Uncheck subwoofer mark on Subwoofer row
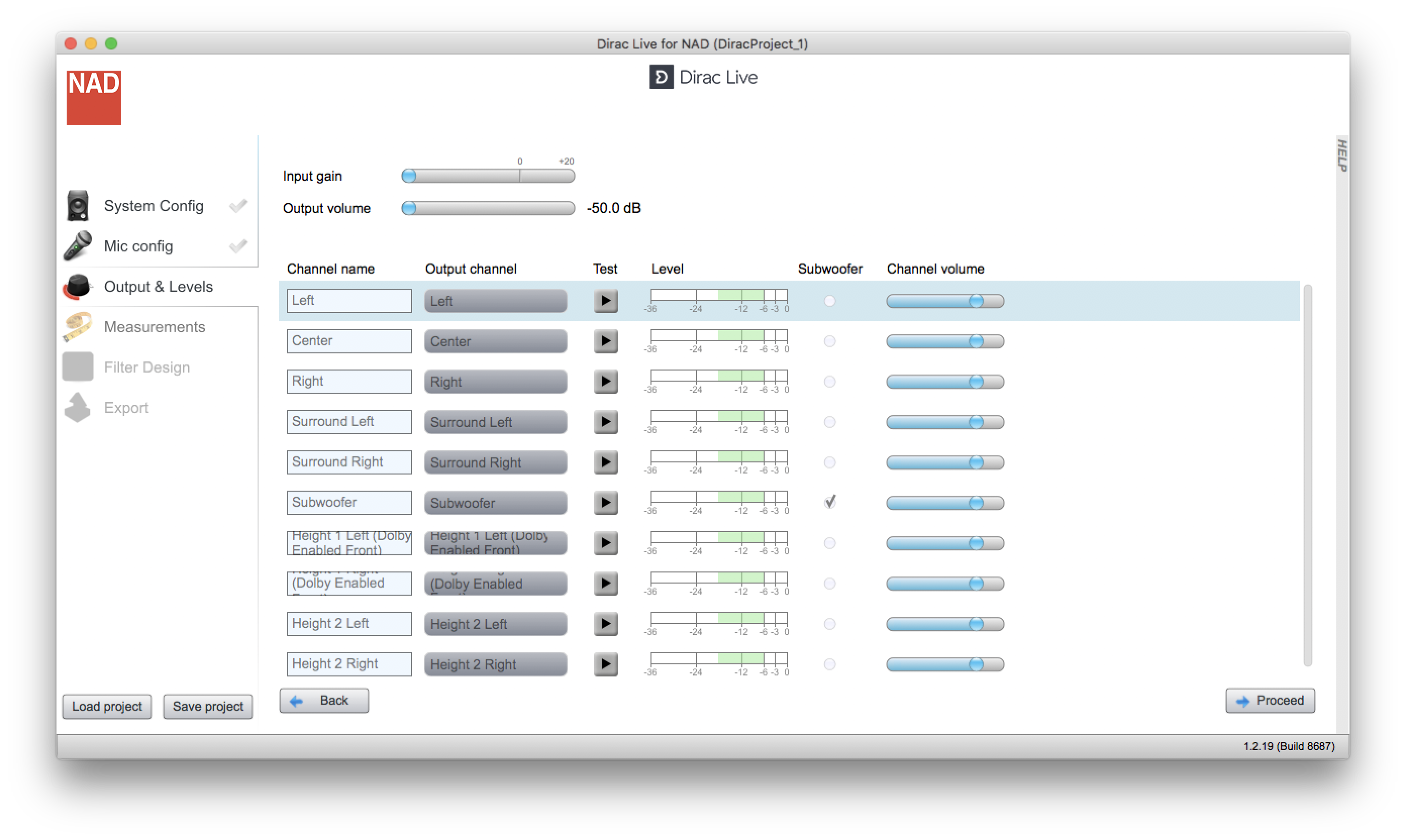 (830, 502)
